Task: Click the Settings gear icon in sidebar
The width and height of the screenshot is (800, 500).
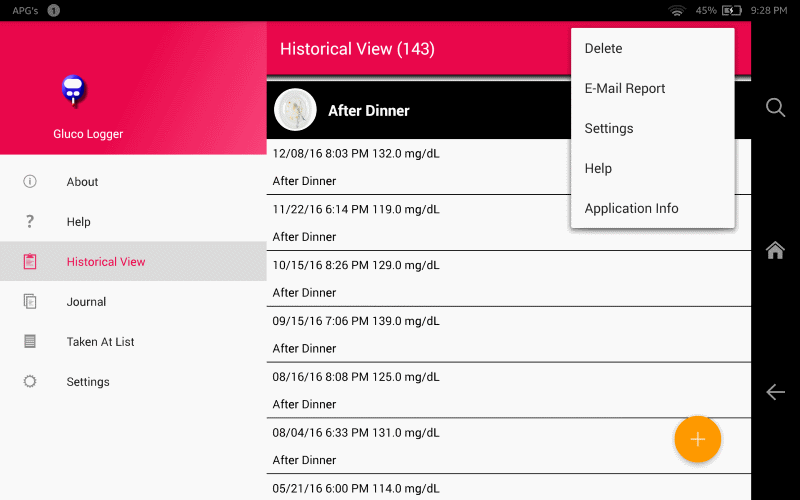Action: [30, 382]
